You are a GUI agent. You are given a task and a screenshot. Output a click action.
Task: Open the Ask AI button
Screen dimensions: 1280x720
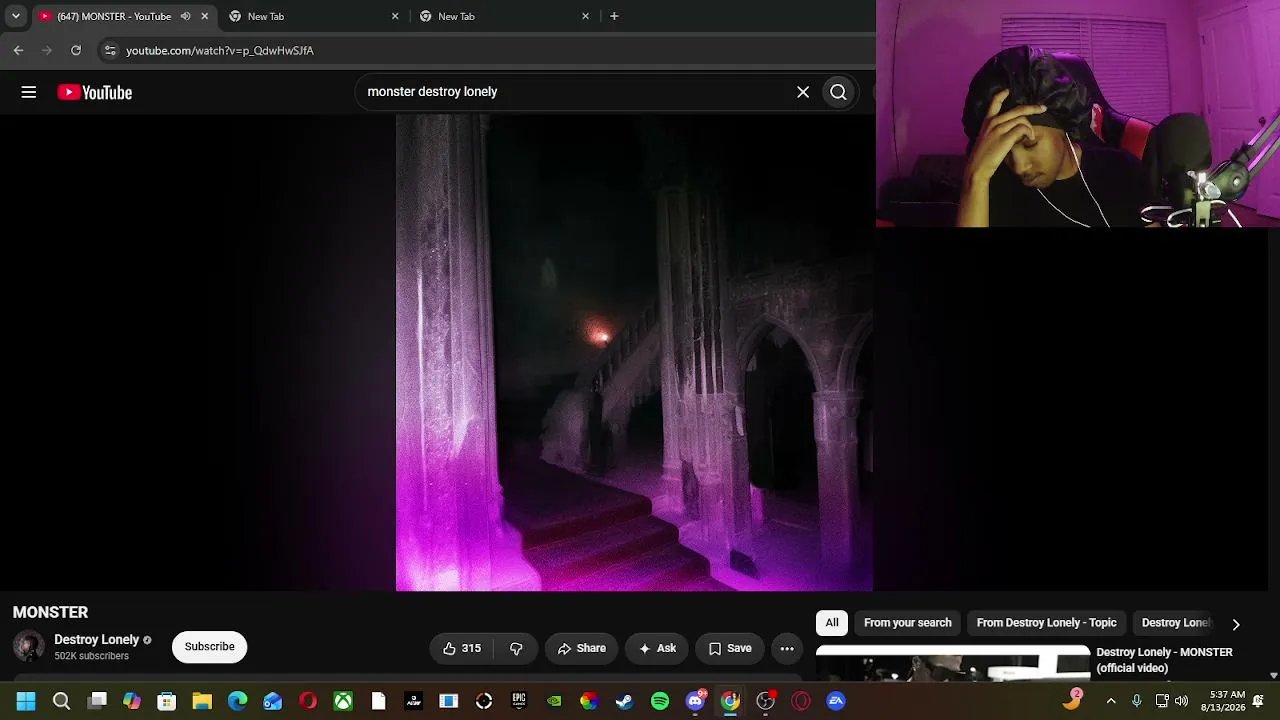pos(657,648)
